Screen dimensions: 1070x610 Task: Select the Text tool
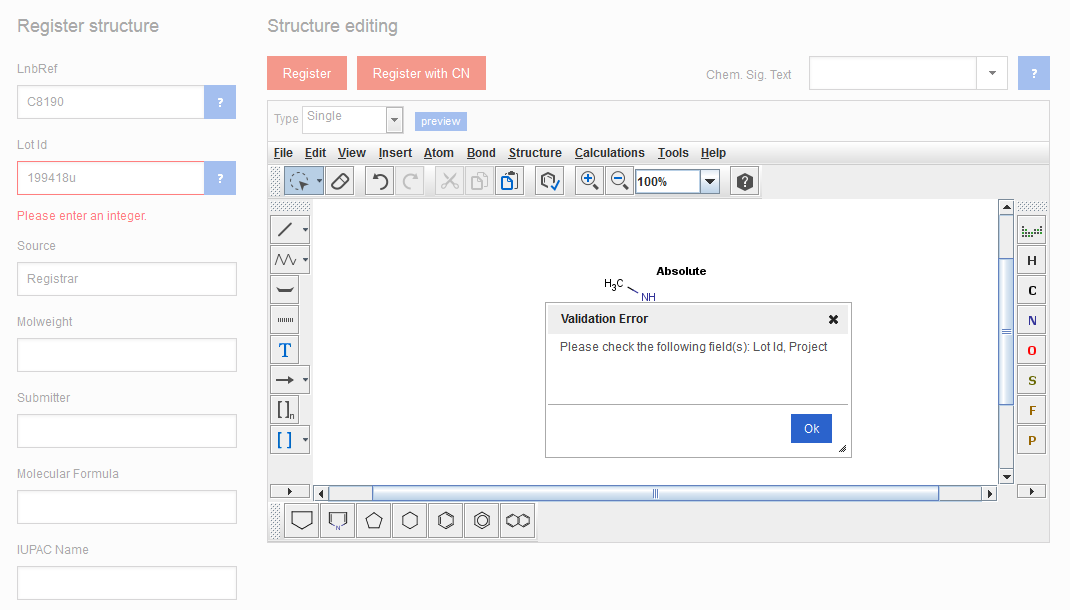284,349
